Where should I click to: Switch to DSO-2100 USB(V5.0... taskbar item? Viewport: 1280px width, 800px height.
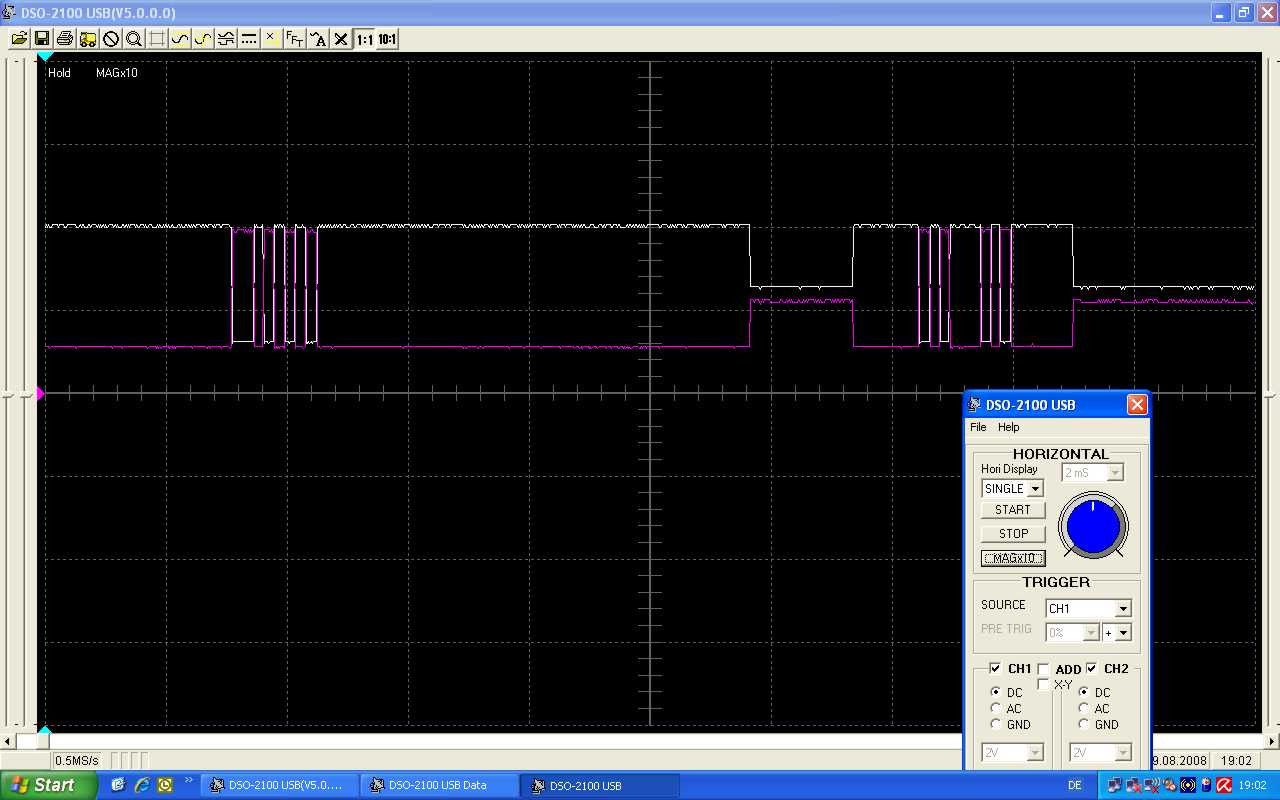click(279, 785)
